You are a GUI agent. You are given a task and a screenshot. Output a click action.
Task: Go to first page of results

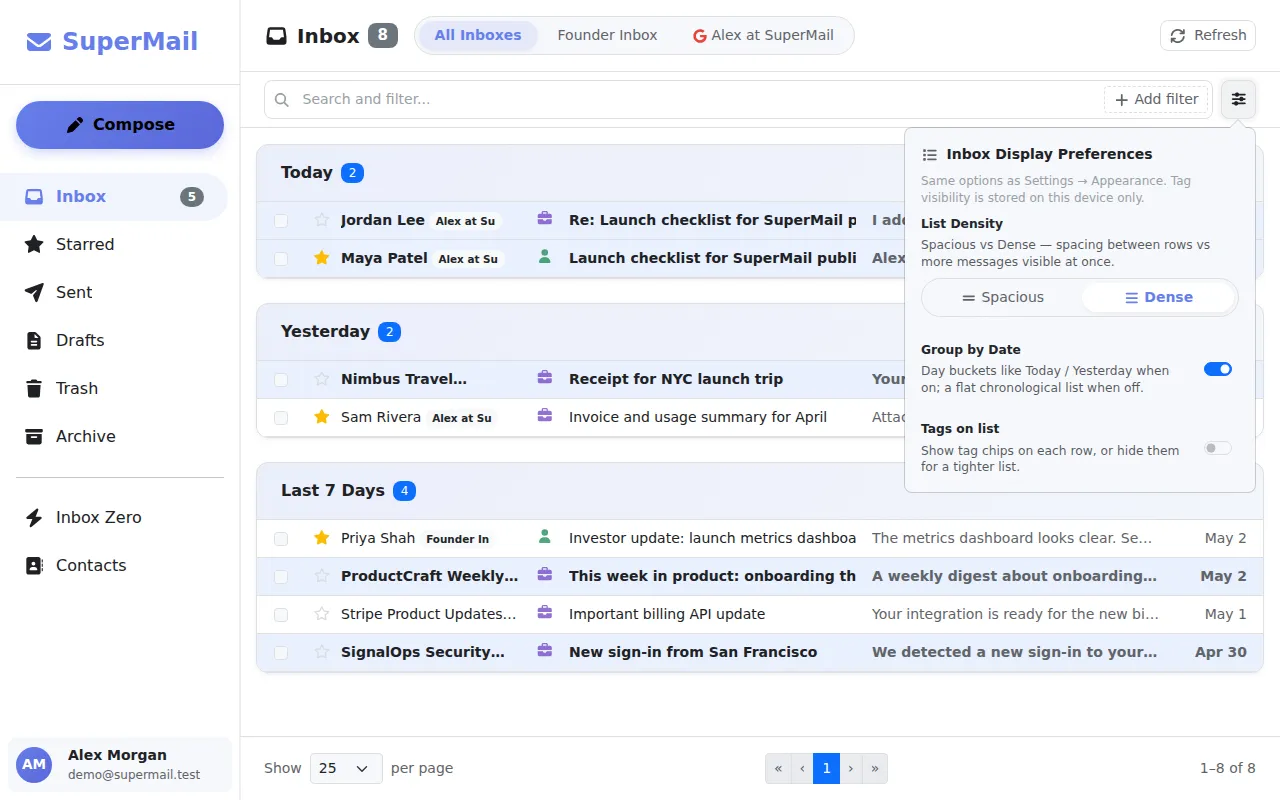pyautogui.click(x=778, y=768)
